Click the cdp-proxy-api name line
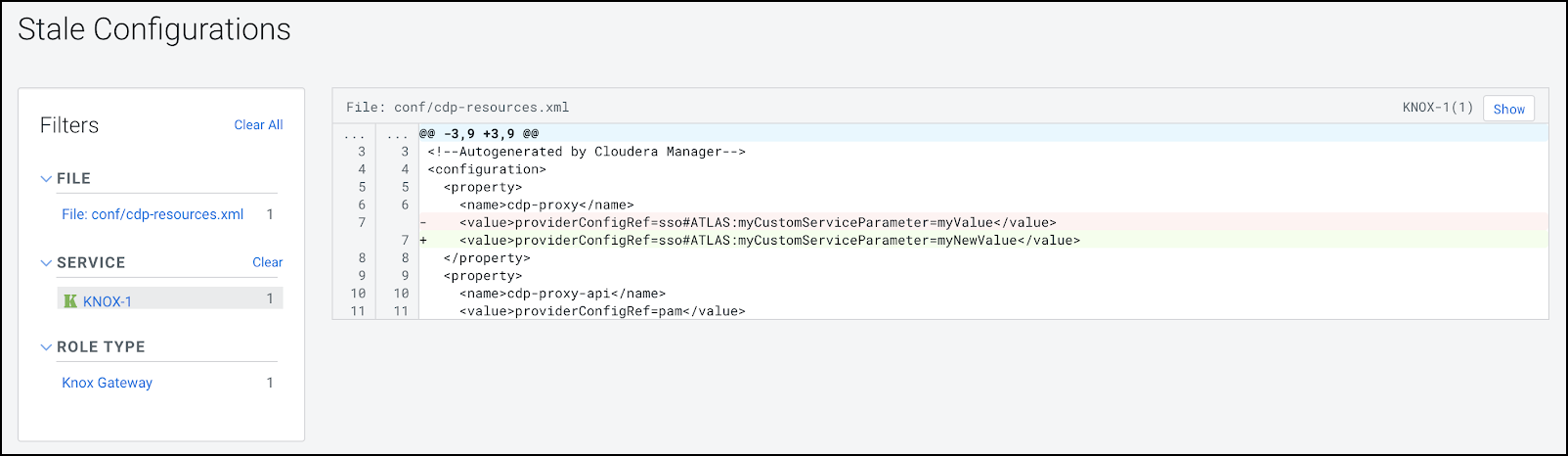 562,294
